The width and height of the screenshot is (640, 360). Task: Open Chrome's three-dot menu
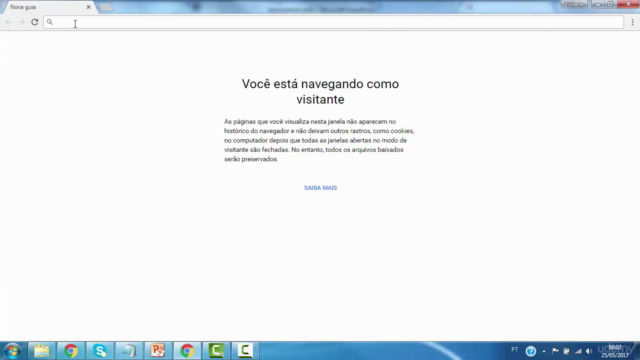pyautogui.click(x=632, y=22)
